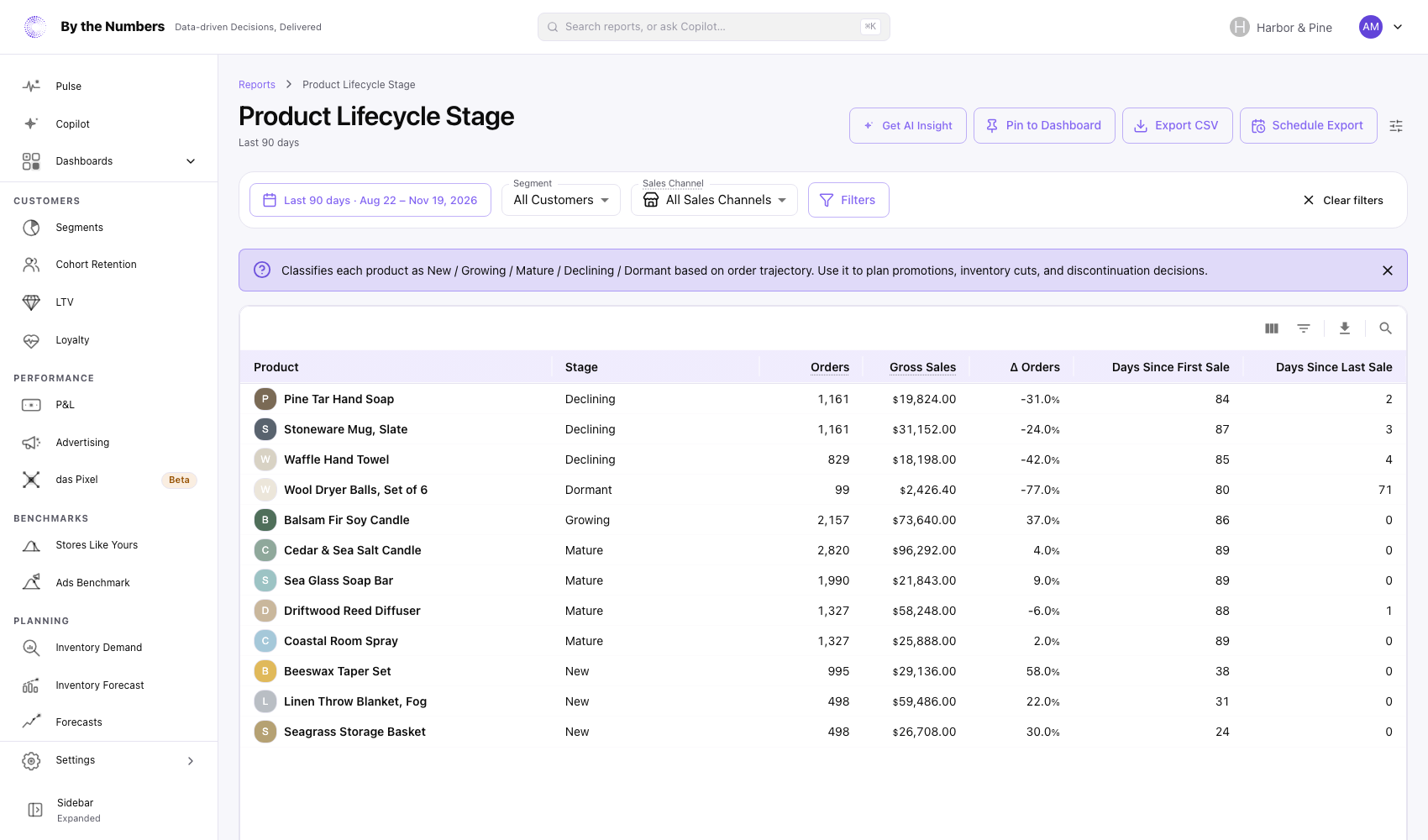Open Cohort Retention report

point(109,265)
